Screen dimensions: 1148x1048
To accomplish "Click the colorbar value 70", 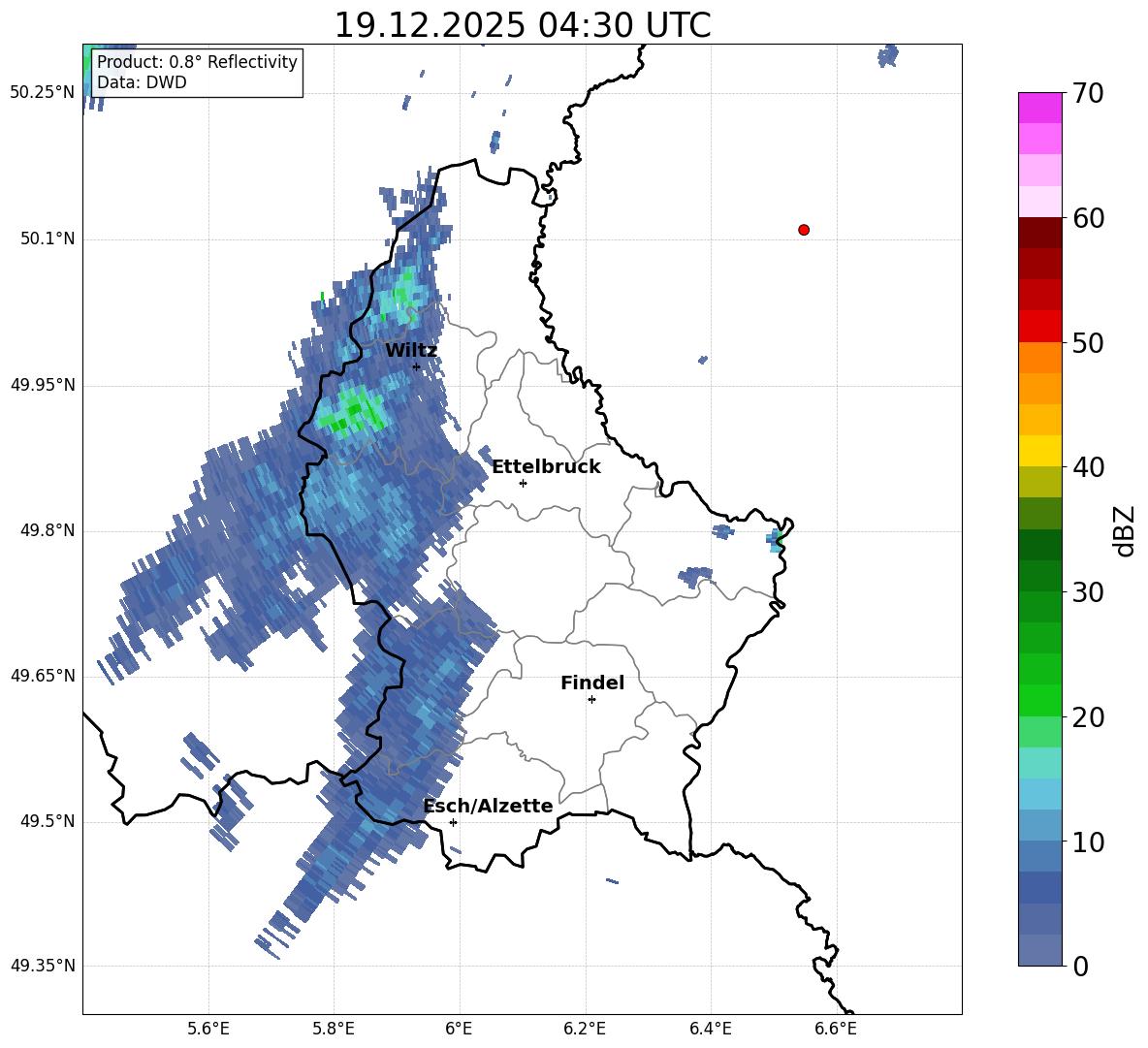I will [1089, 93].
